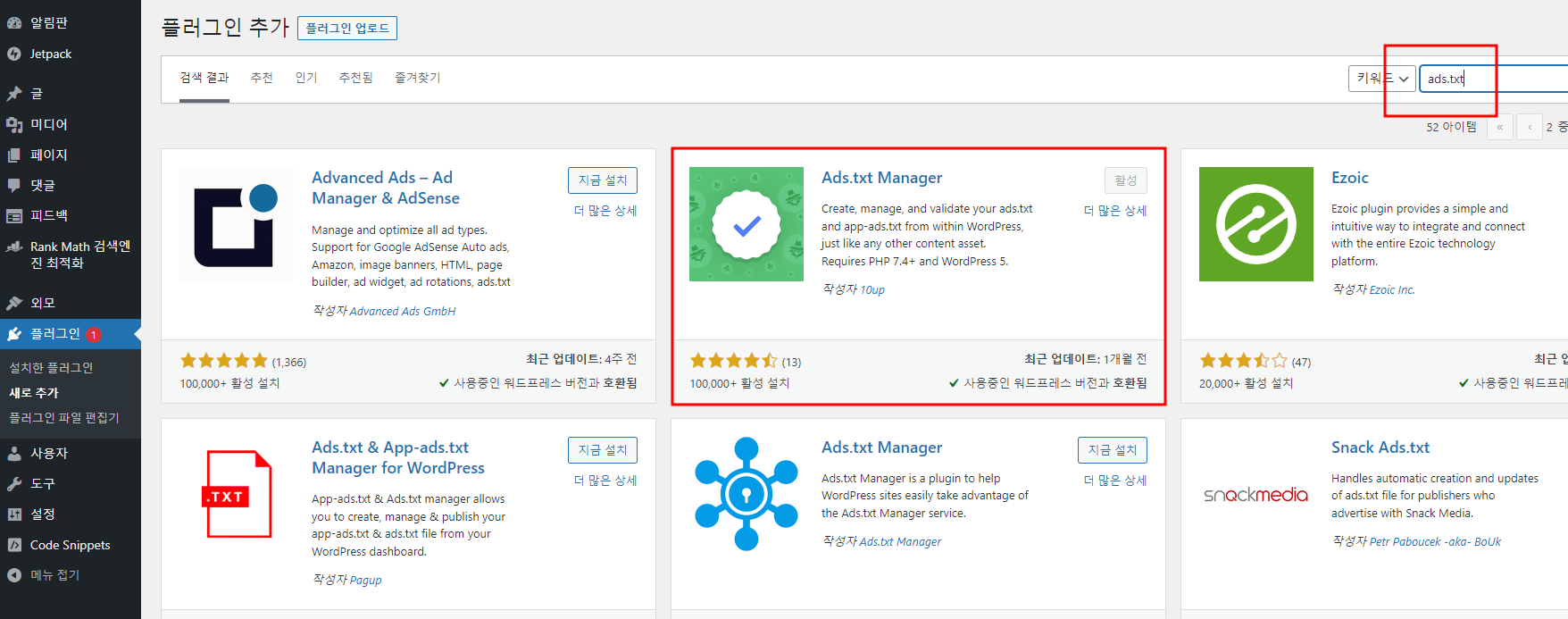Open Advanced Ads – Ad Manager title link
The width and height of the screenshot is (1568, 619).
[386, 188]
